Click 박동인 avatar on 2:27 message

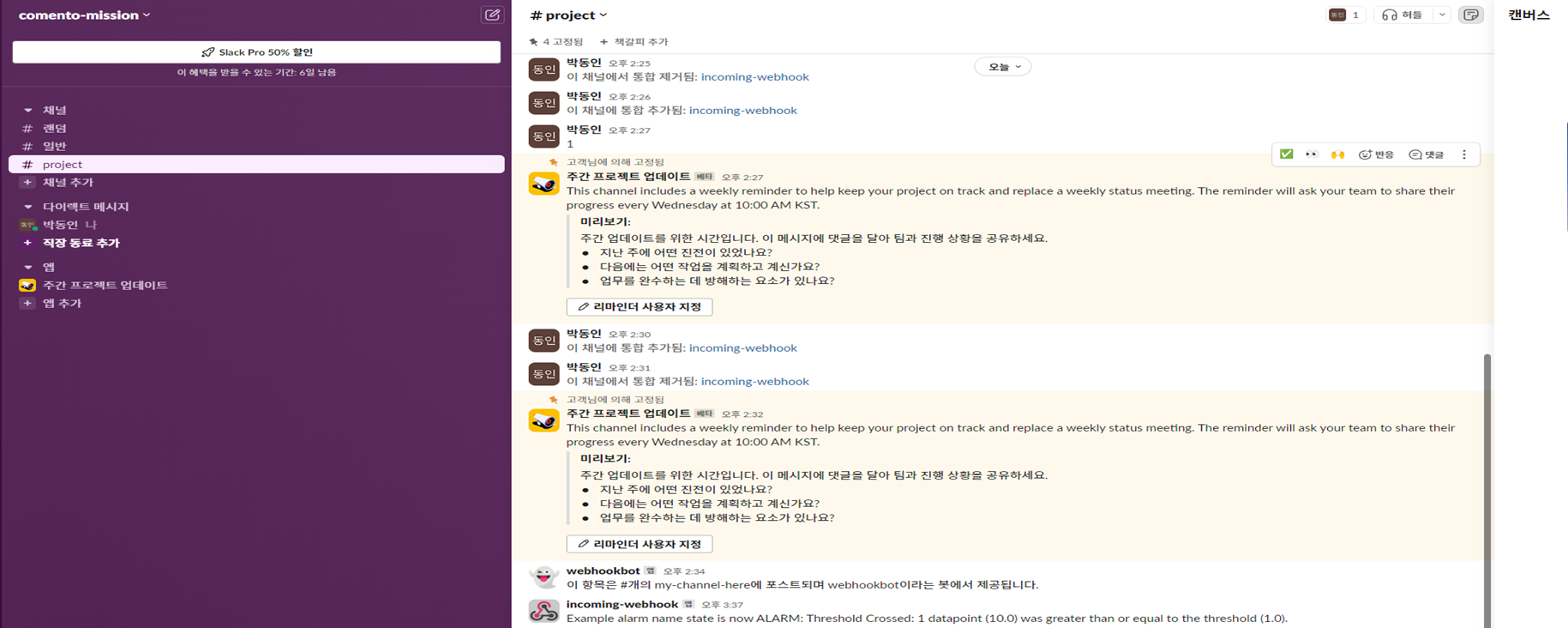[544, 136]
